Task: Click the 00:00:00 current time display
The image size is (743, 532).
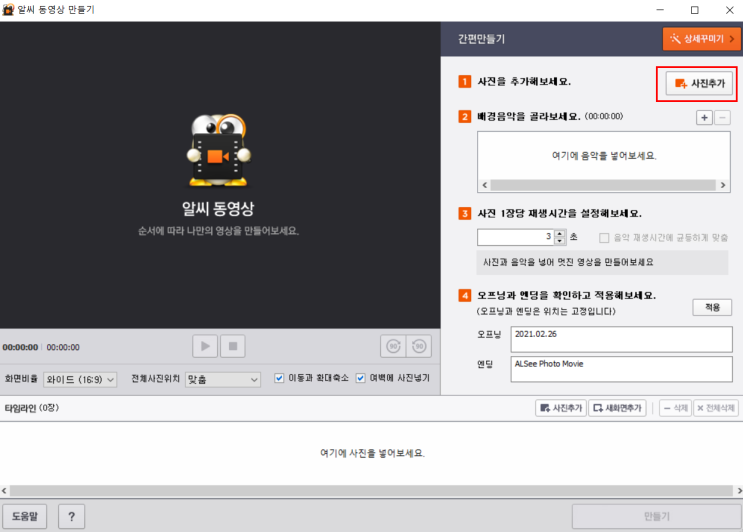Action: (20, 347)
